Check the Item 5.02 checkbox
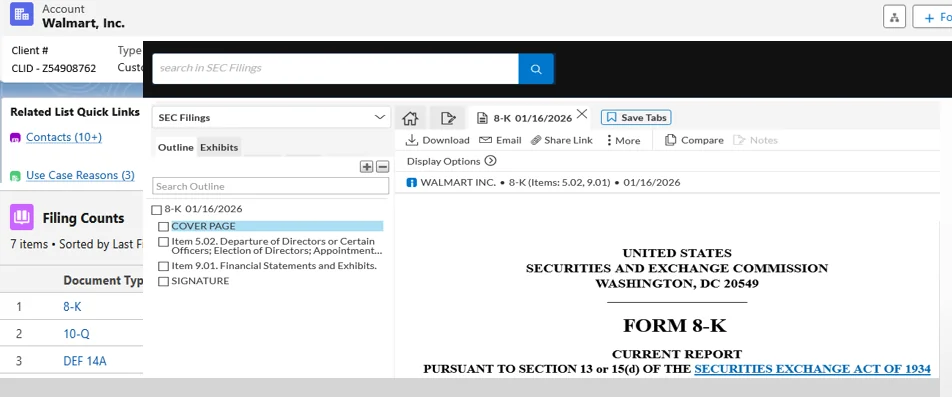Image resolution: width=952 pixels, height=397 pixels. pos(163,242)
